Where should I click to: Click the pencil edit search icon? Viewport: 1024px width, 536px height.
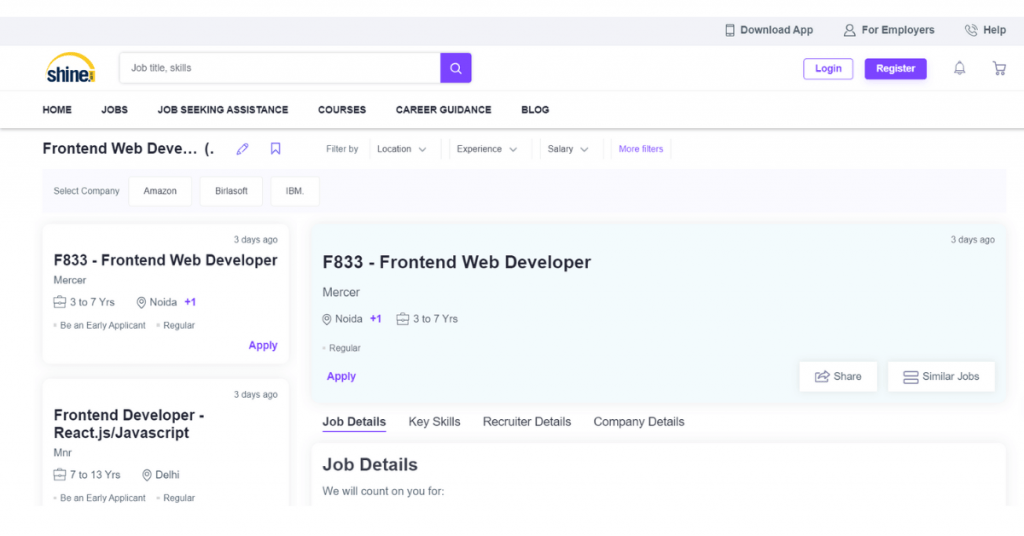tap(242, 149)
